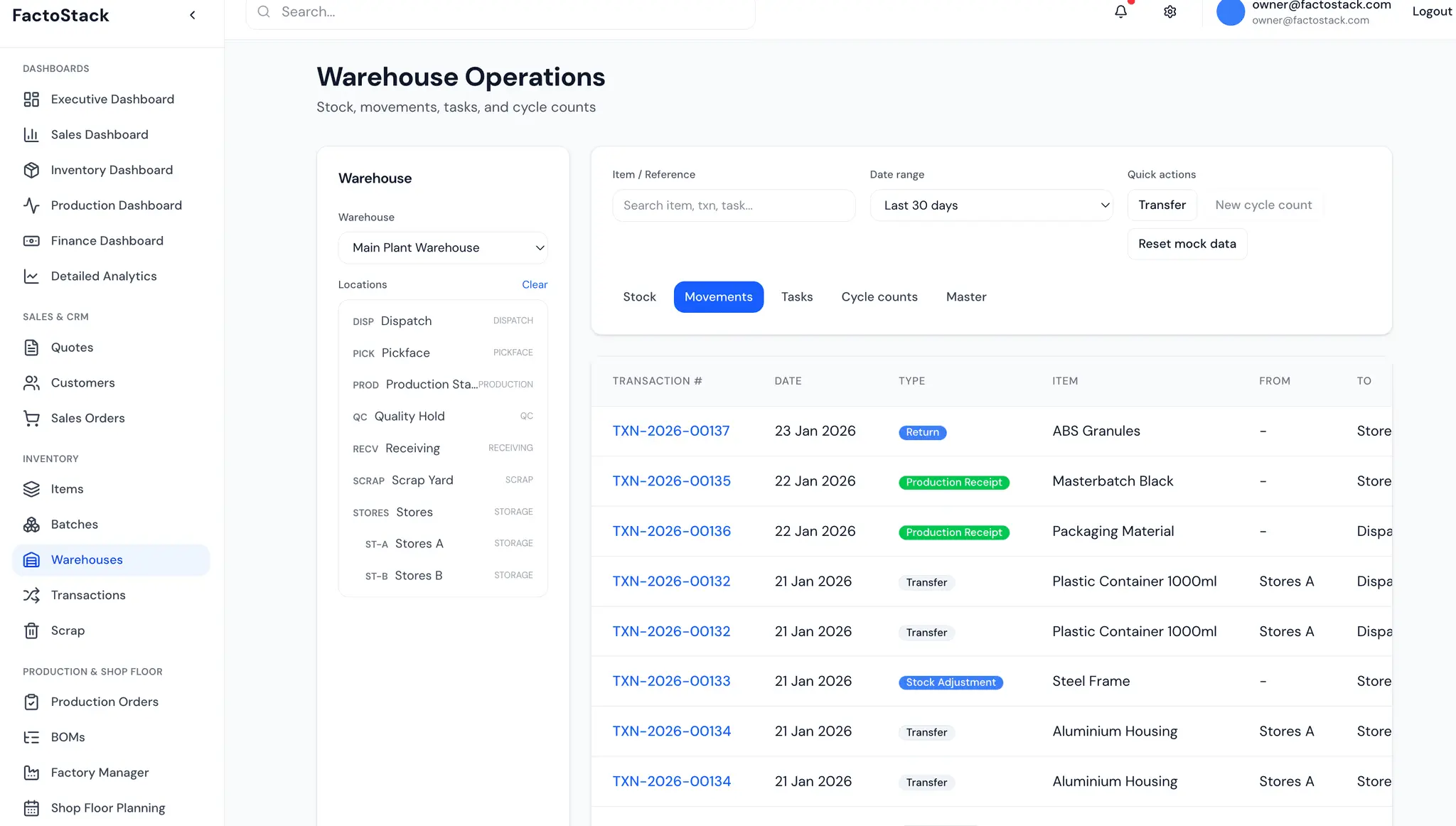Select the Movements tab
Screen dimensions: 1456x826
718,297
